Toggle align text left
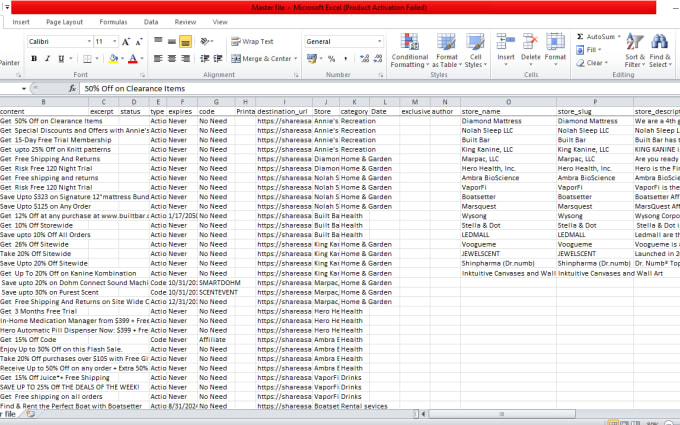Screen dimensions: 680x425 tap(158, 59)
